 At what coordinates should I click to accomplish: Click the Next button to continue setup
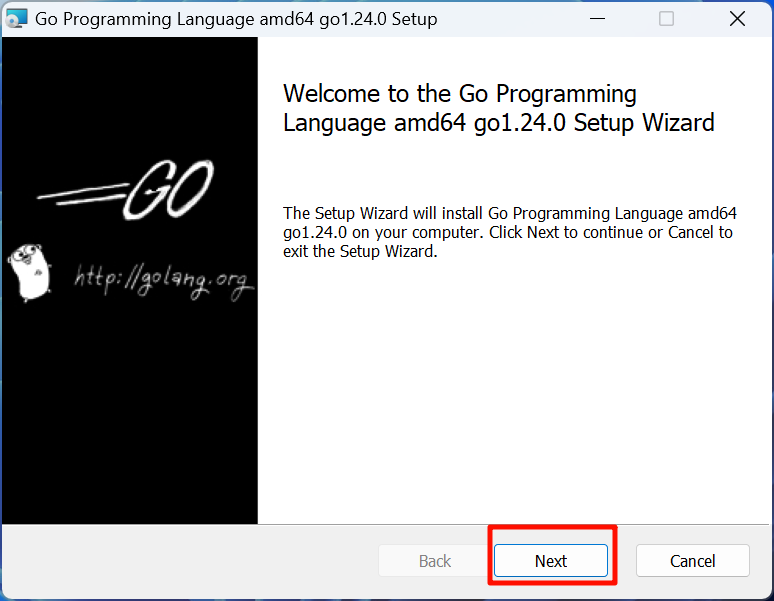tap(551, 561)
